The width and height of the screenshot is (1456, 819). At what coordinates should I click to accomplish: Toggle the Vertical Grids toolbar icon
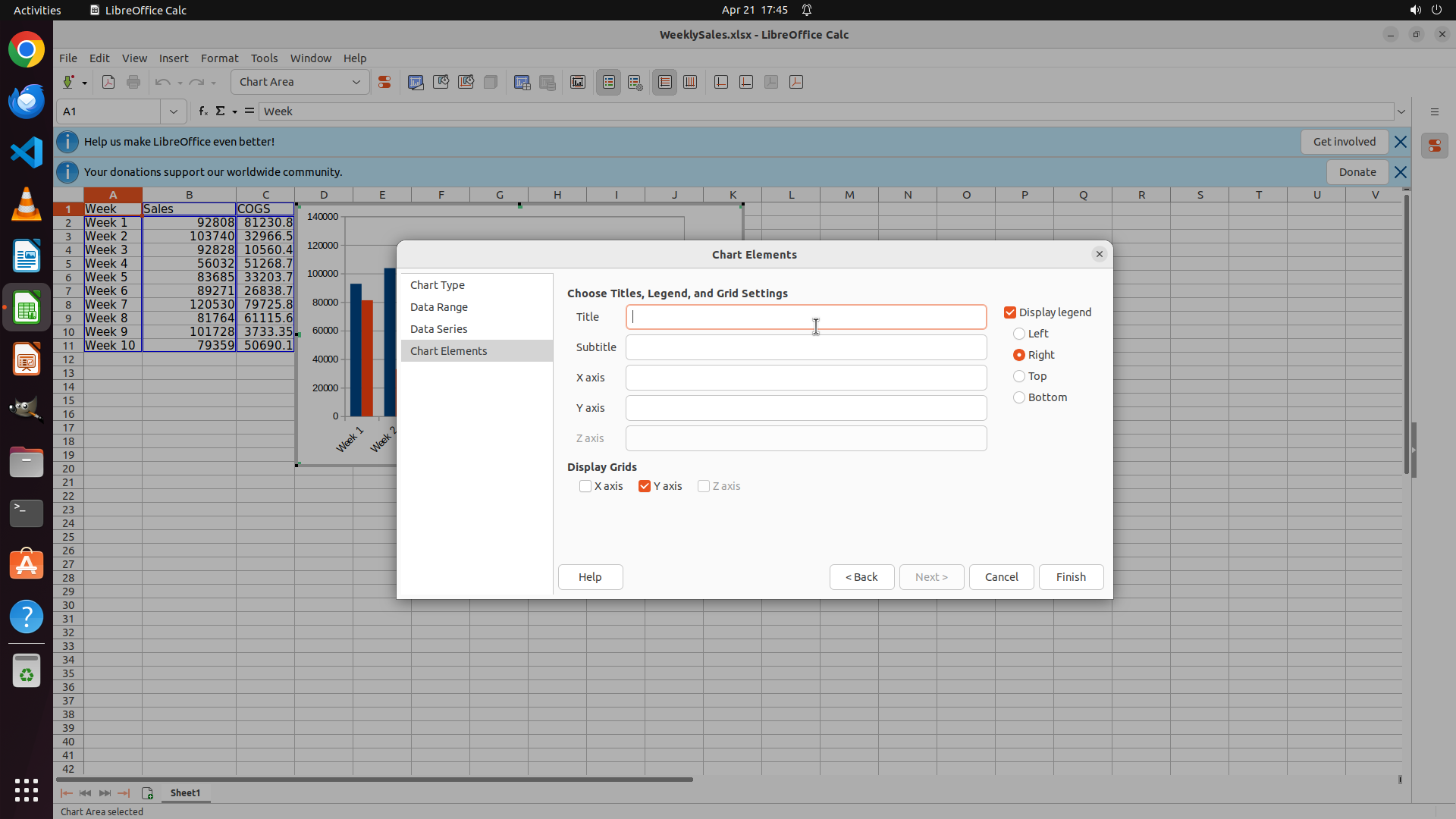pos(690,82)
